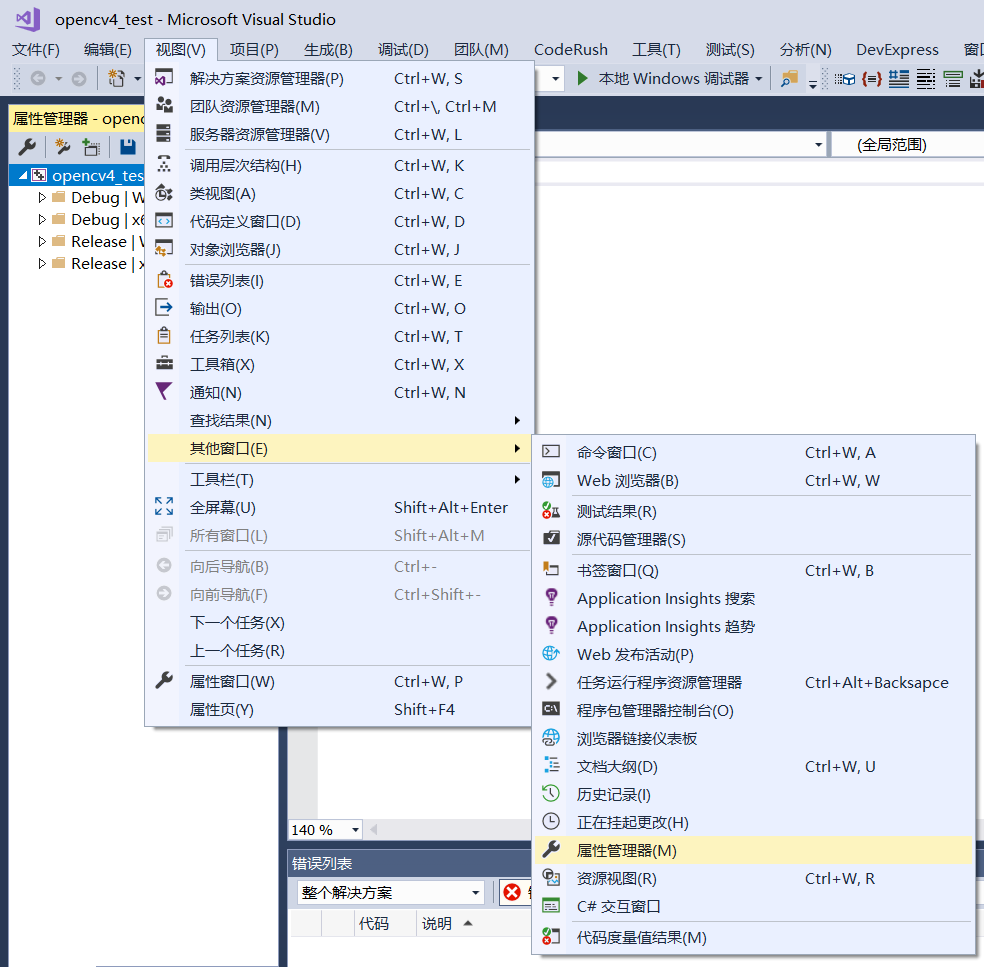Collapse the opencv4_test tree node
984x967 pixels.
(23, 175)
